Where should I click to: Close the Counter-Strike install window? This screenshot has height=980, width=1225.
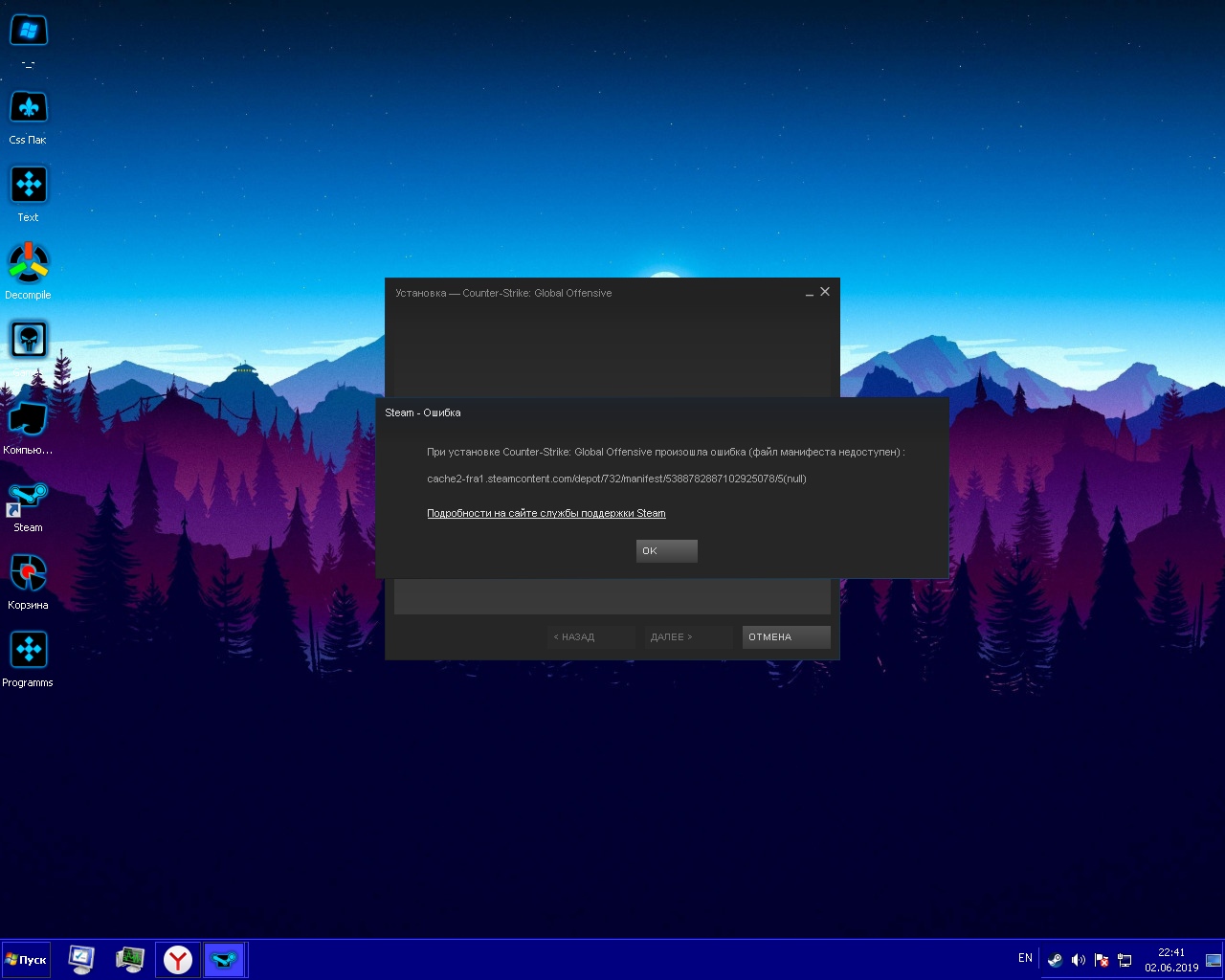pos(825,292)
